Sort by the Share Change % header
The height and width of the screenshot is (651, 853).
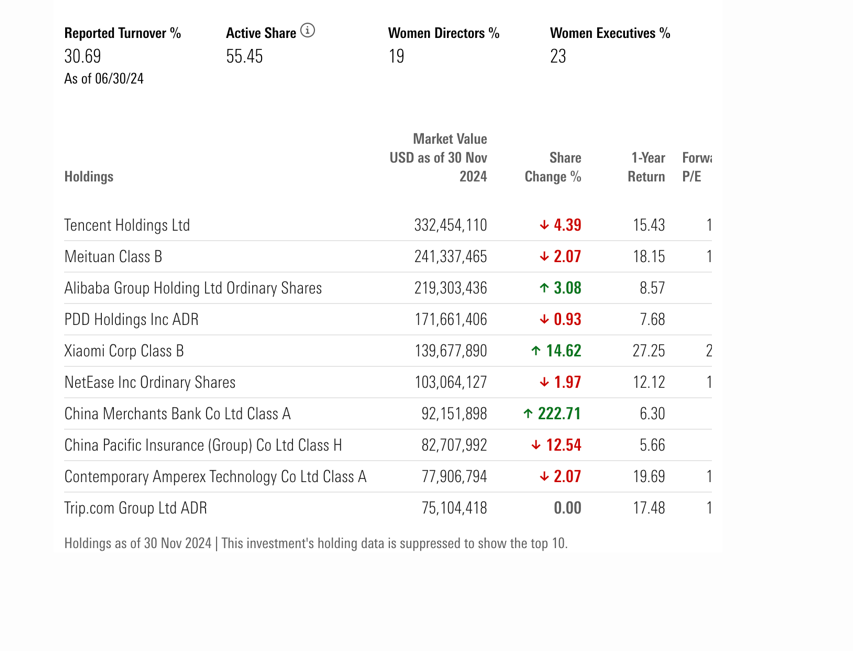pyautogui.click(x=553, y=167)
